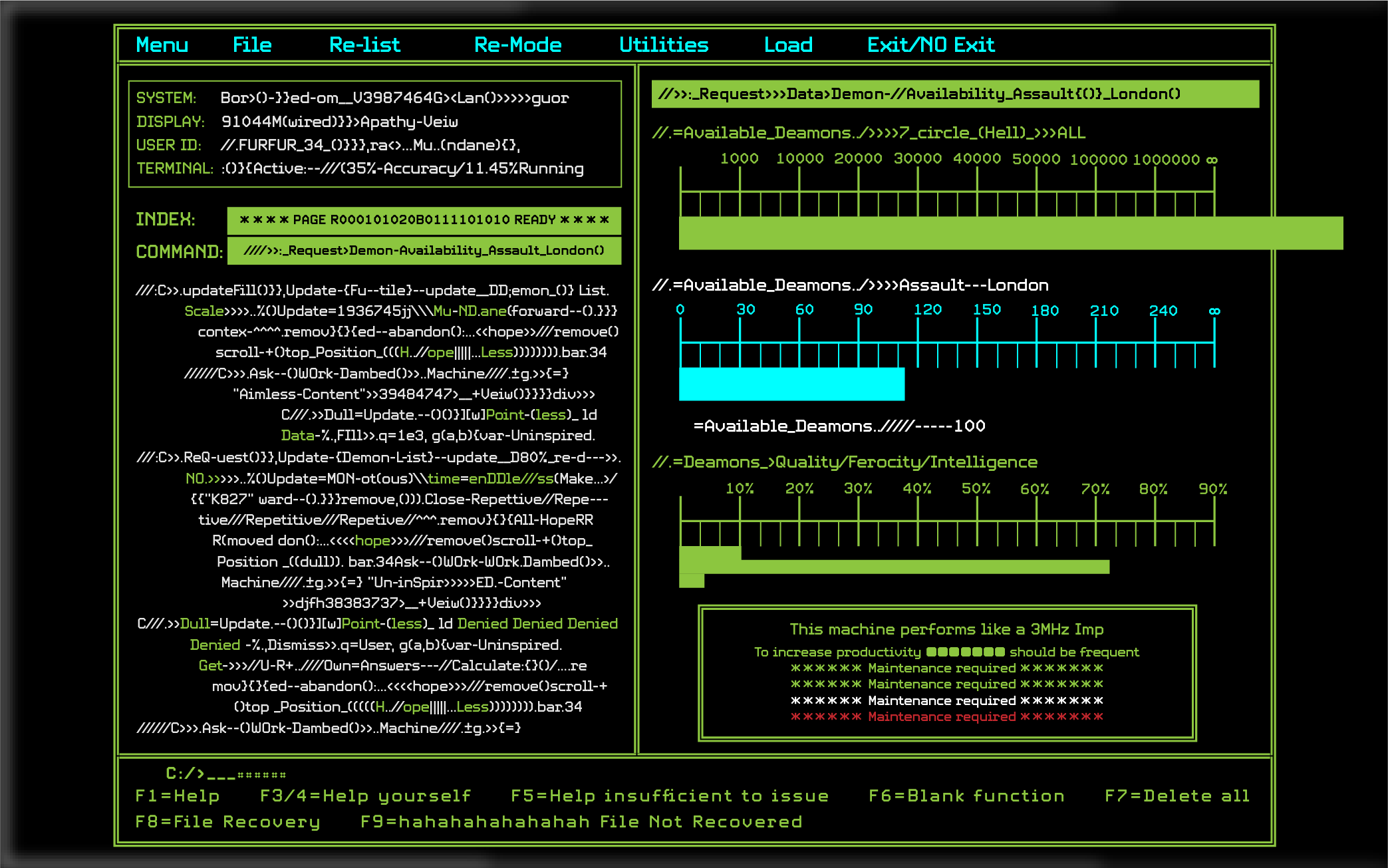Open the Utilities menu
Screen dimensions: 1388x868
coord(663,45)
